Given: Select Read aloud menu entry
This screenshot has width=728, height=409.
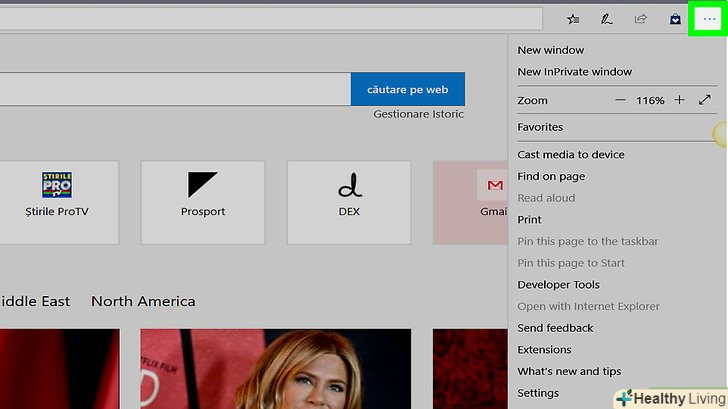Looking at the screenshot, I should [x=546, y=198].
